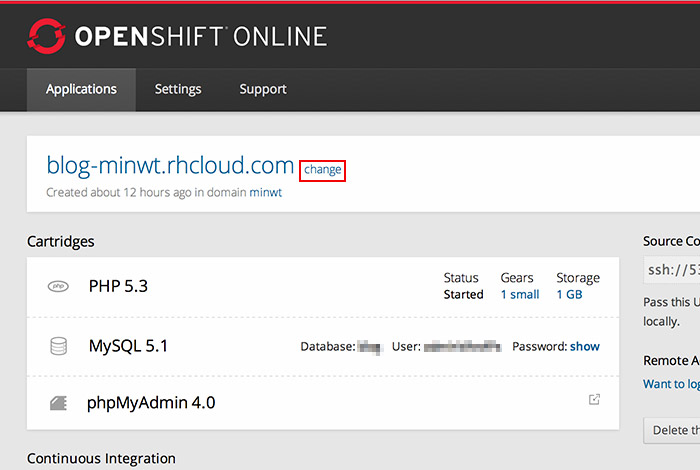Click the MySQL 5.1 cartridge name

click(129, 346)
